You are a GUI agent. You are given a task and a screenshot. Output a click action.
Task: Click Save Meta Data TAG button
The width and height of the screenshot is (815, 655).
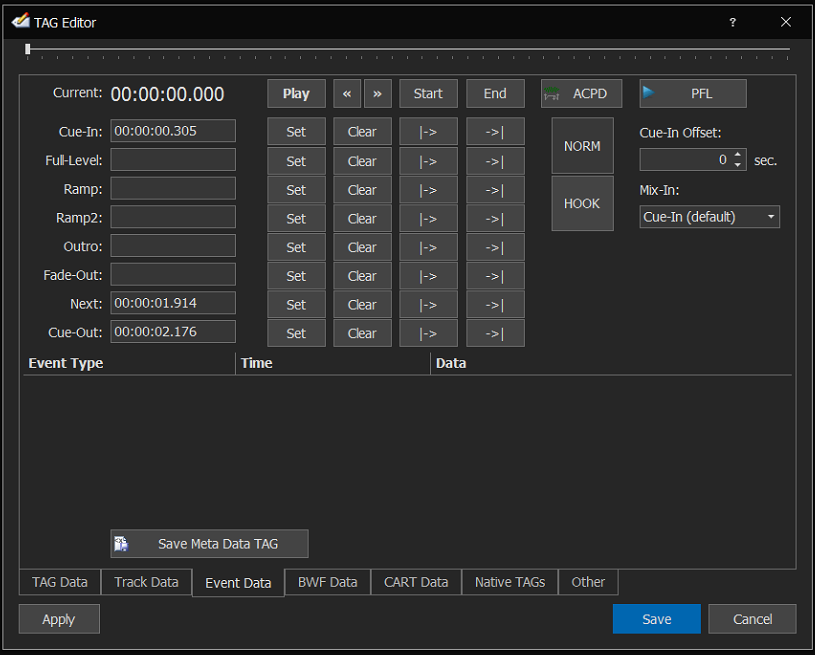pos(209,544)
